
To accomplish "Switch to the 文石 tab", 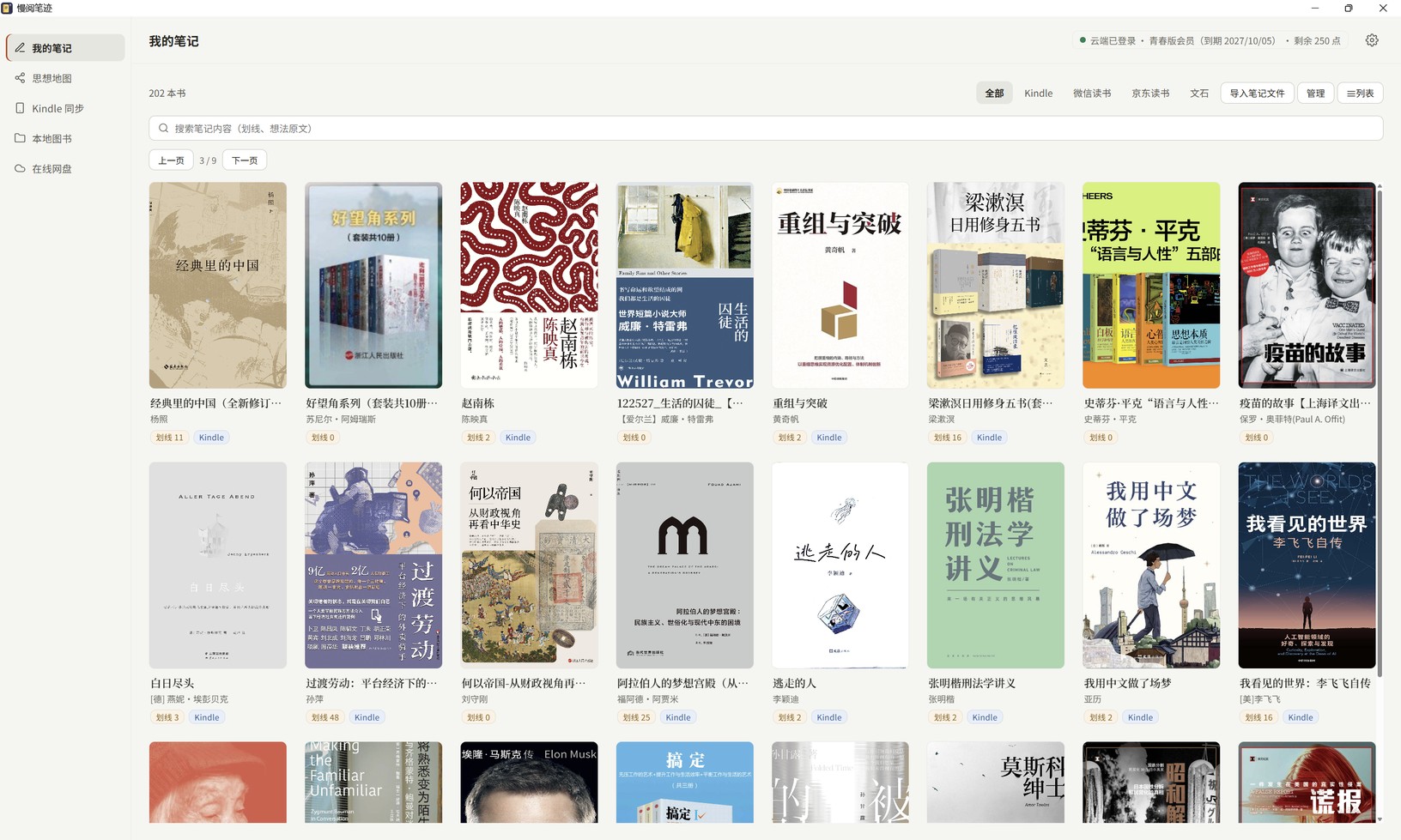I will click(x=1198, y=93).
